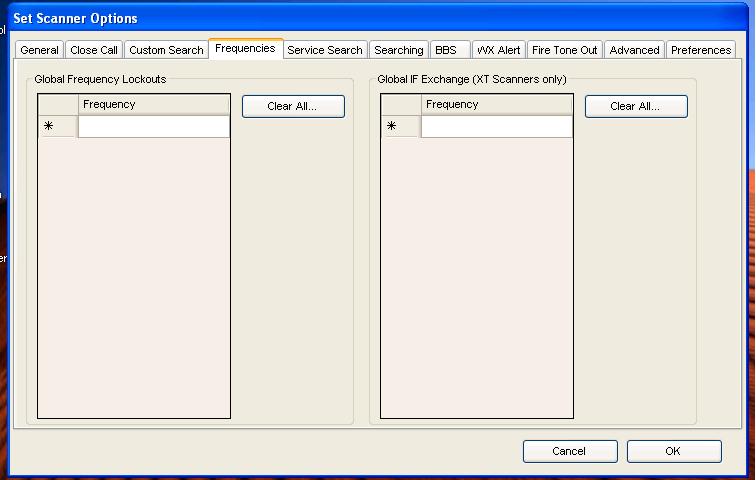Select new-row asterisk in Lockouts grid
The height and width of the screenshot is (480, 756).
pyautogui.click(x=58, y=126)
